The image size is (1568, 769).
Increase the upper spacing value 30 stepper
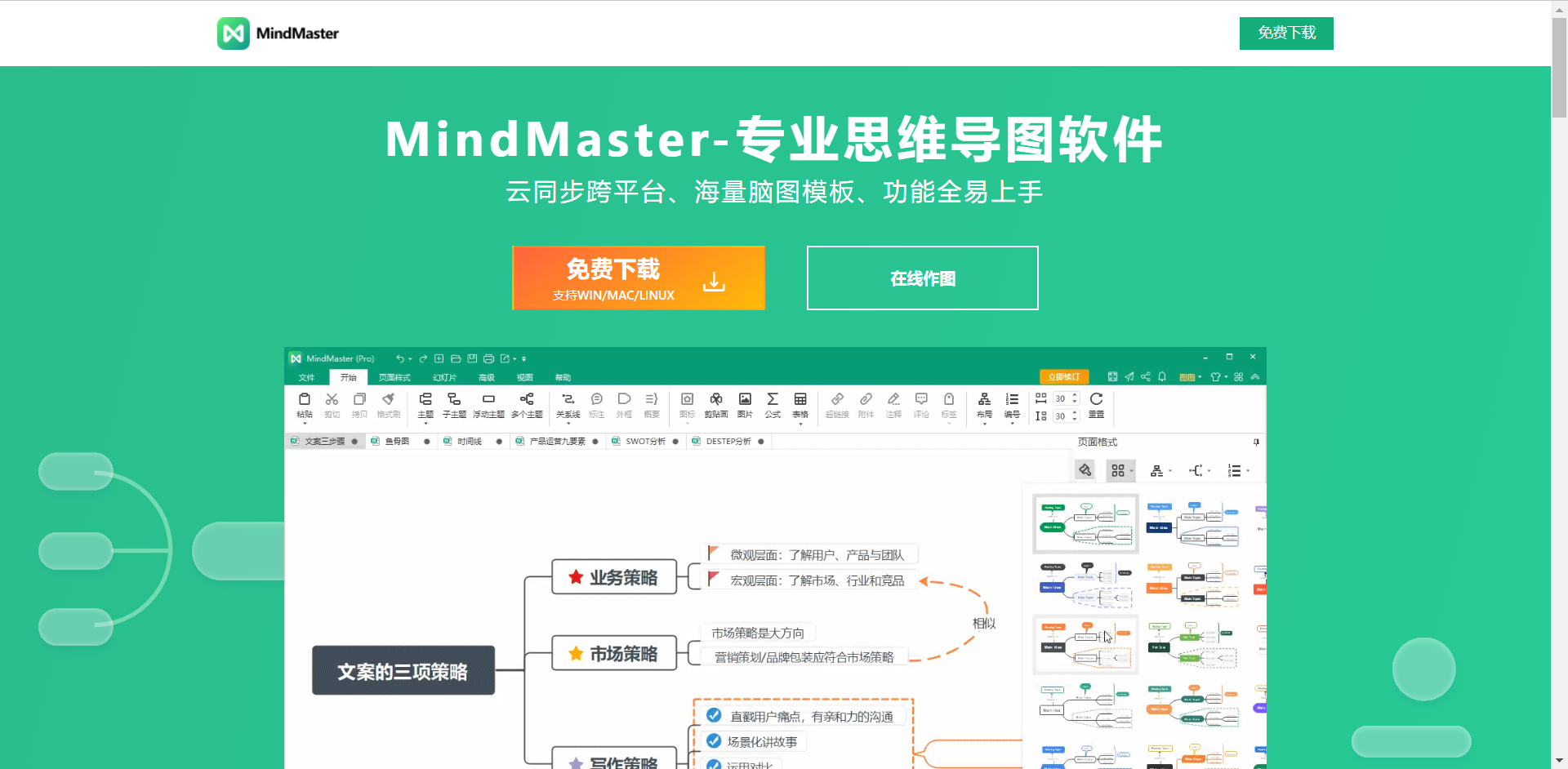[x=1075, y=395]
